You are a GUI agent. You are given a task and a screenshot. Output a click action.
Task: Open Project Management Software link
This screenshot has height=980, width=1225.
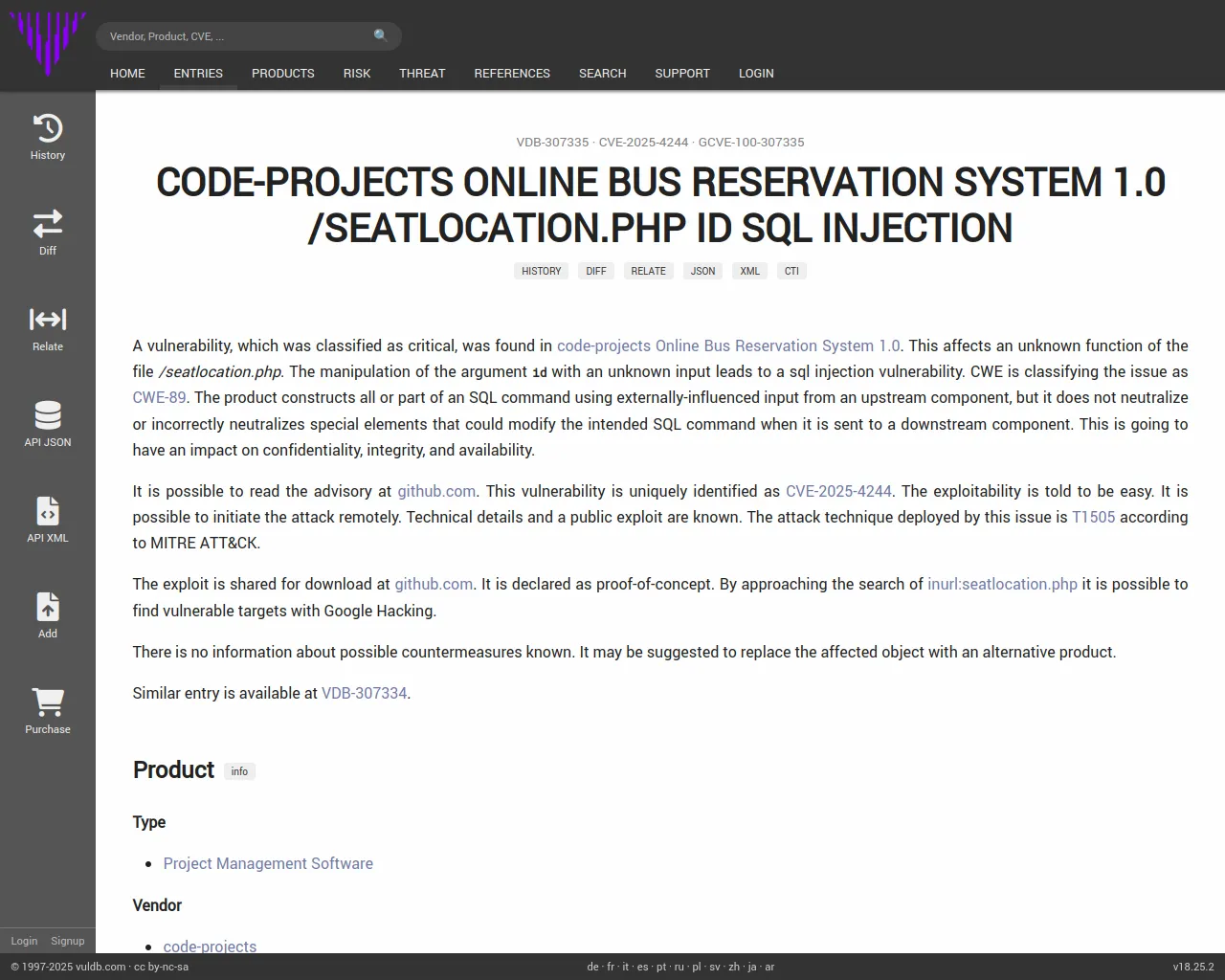[x=268, y=863]
